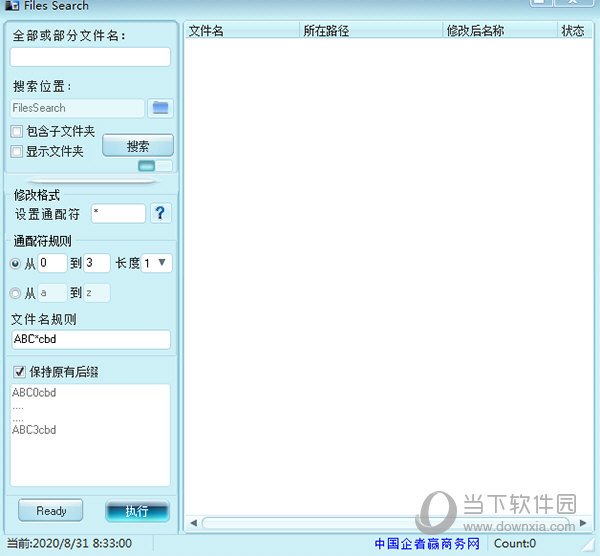
Task: Click the scrollbar left arrow
Action: (193, 522)
